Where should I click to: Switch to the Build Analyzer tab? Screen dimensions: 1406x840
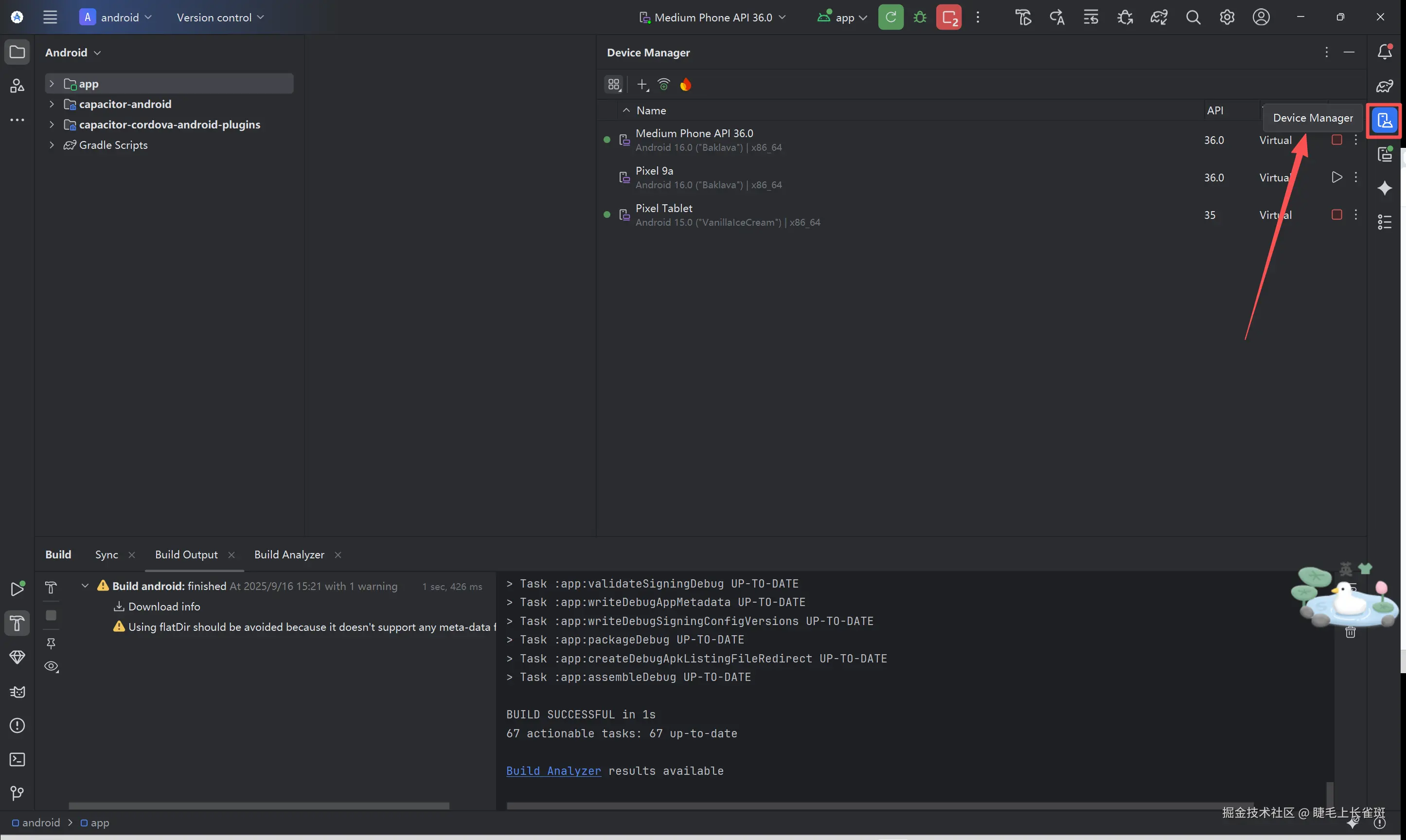[288, 554]
